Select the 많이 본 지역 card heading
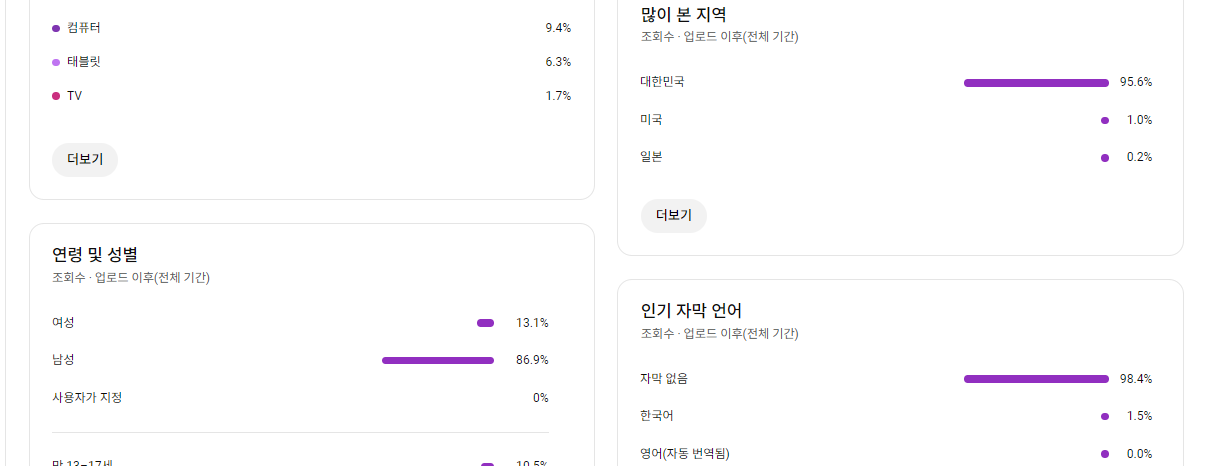Image resolution: width=1211 pixels, height=466 pixels. (x=683, y=14)
